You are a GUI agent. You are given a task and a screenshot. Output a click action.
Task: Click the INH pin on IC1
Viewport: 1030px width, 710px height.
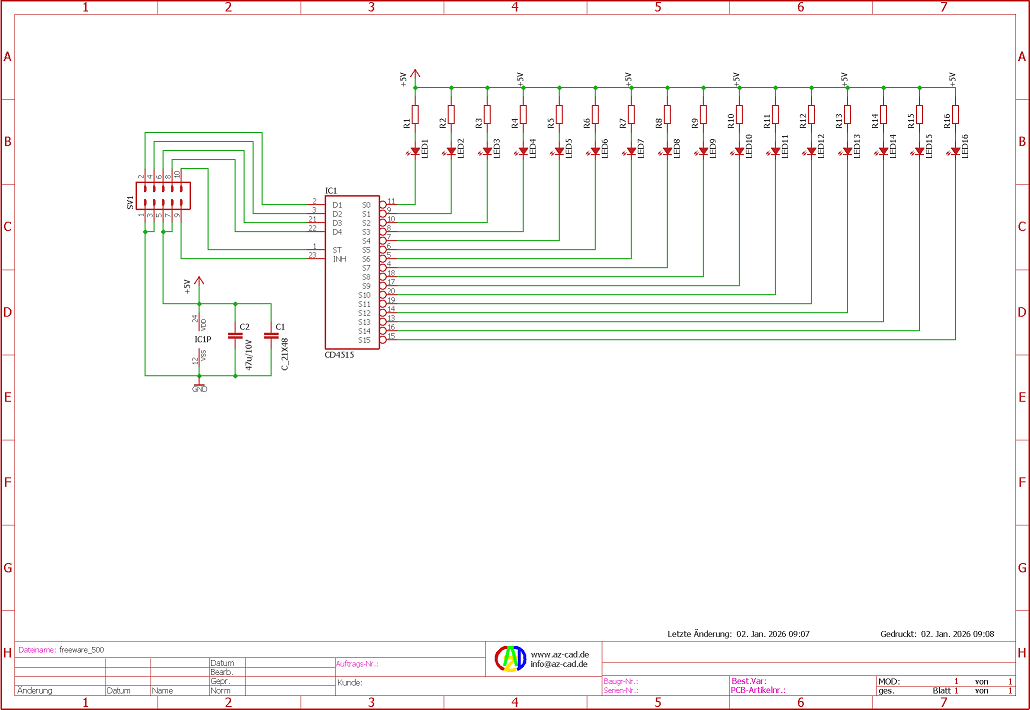(x=339, y=259)
